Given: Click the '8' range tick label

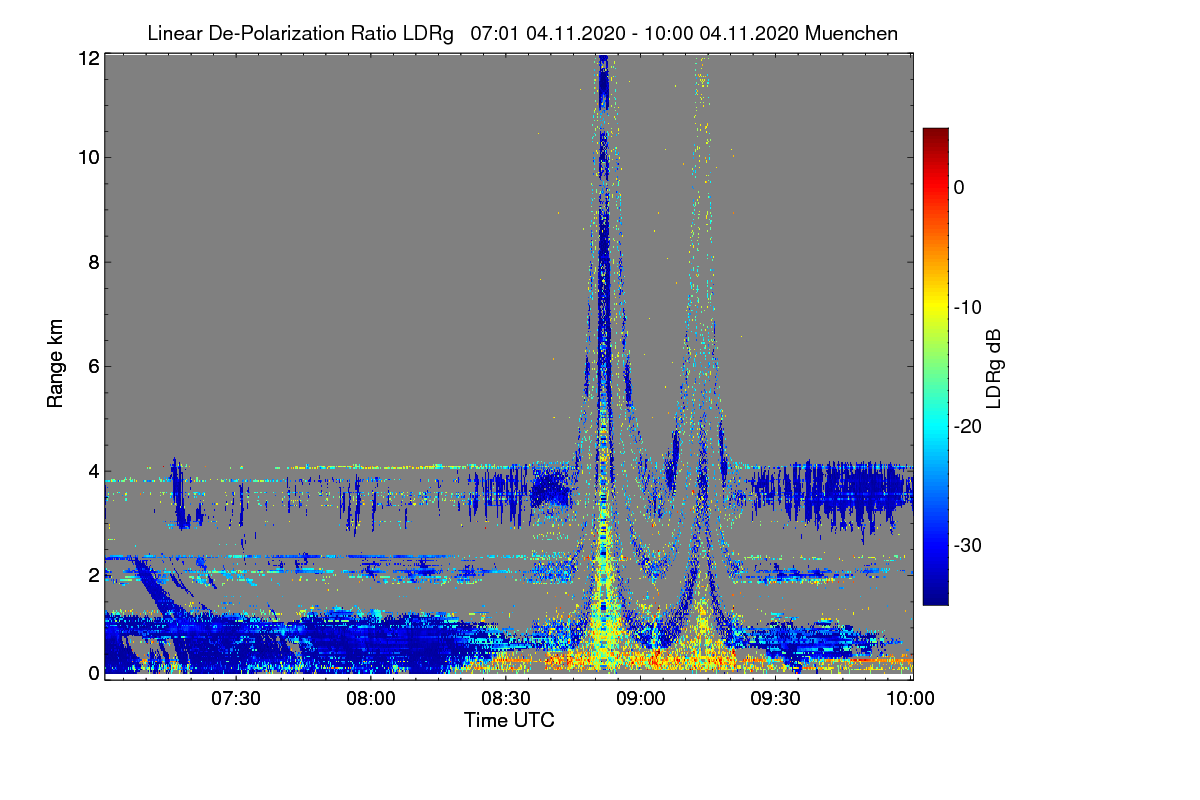Looking at the screenshot, I should pyautogui.click(x=94, y=263).
